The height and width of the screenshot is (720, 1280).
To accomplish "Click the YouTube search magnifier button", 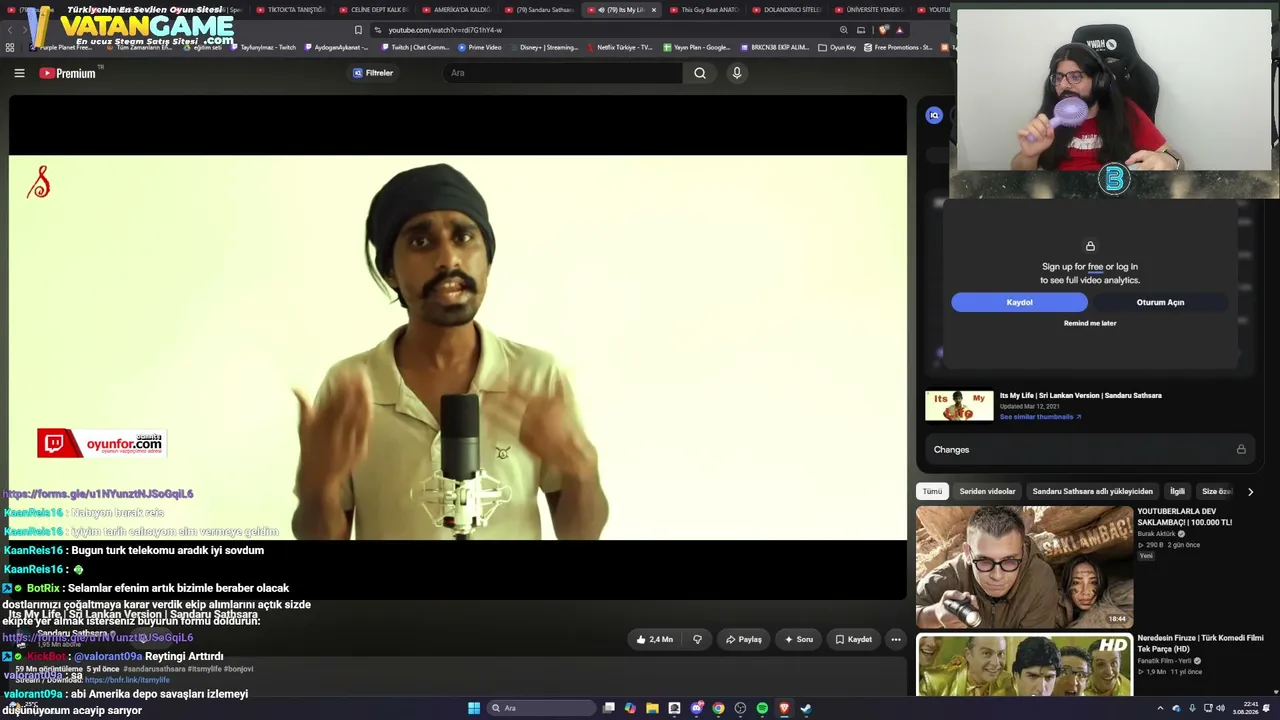I will tap(700, 73).
